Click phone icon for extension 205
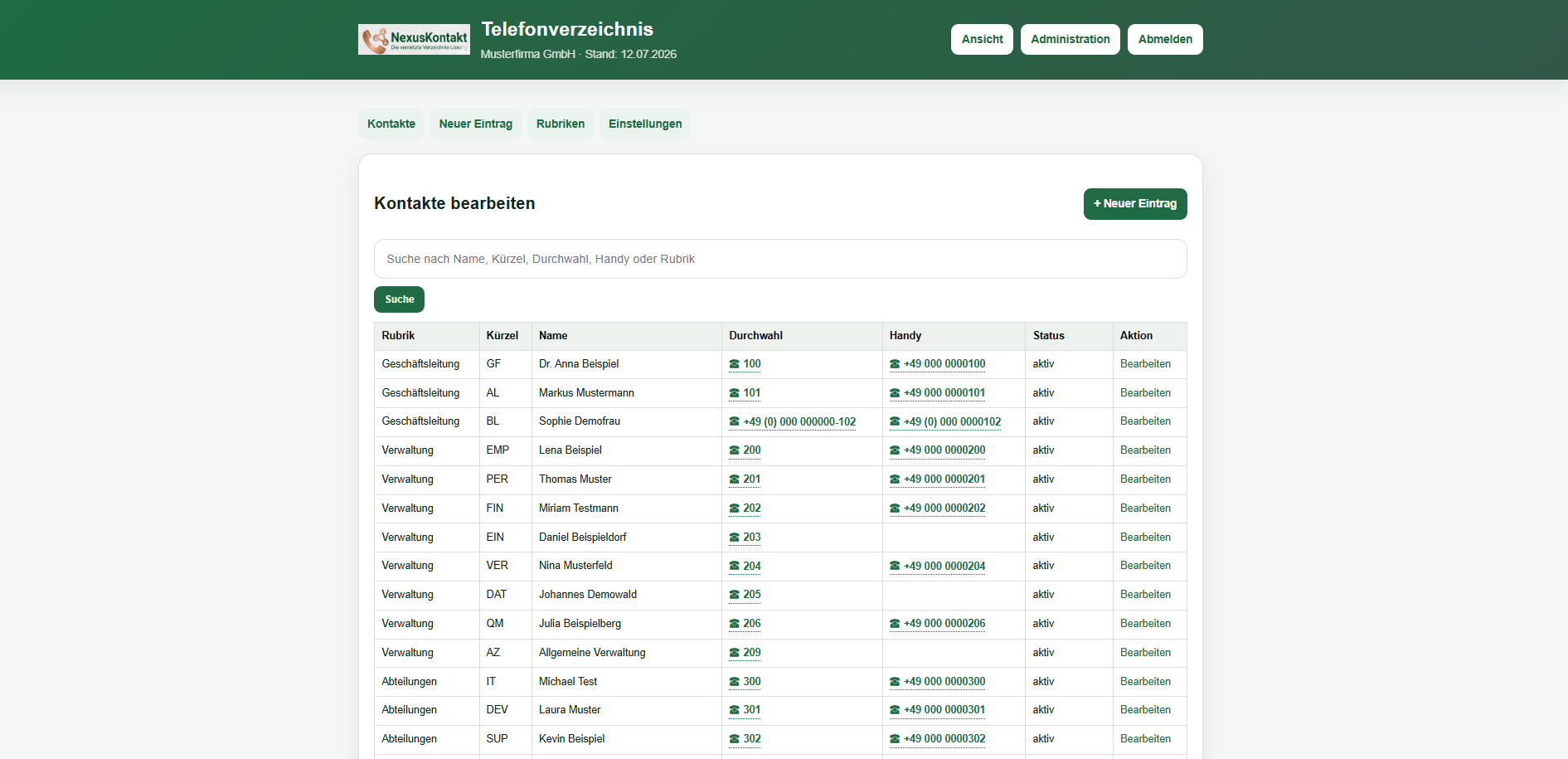Image resolution: width=1568 pixels, height=759 pixels. [x=734, y=595]
